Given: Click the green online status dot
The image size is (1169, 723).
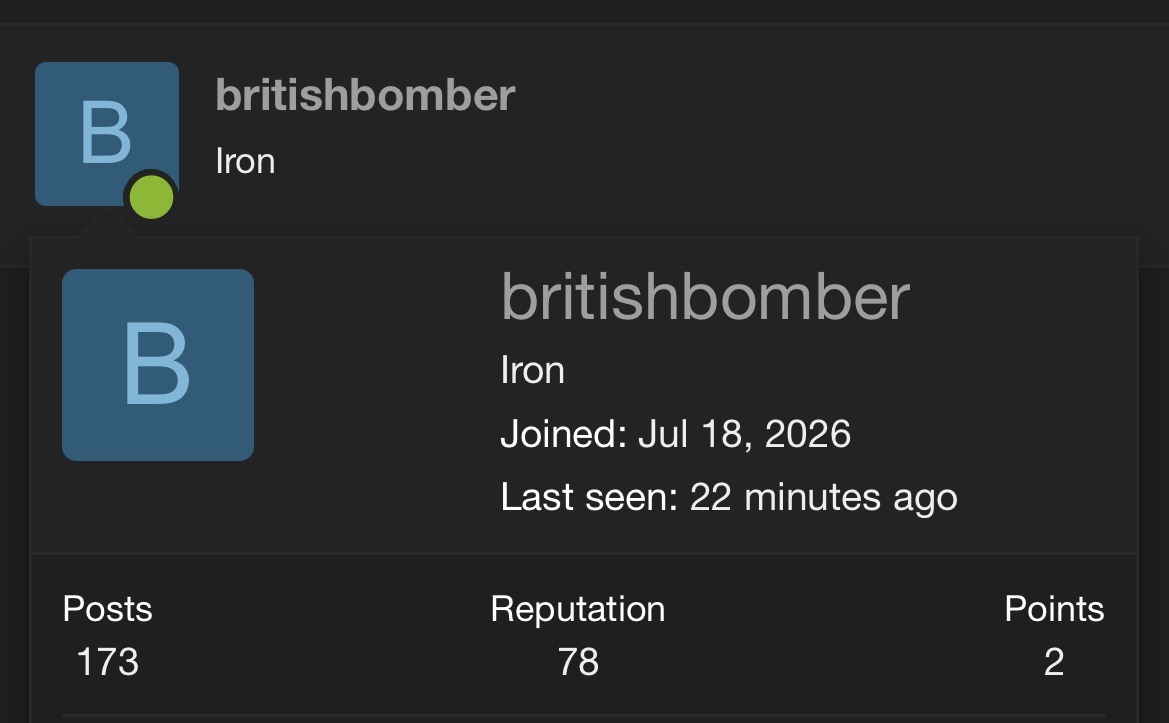Looking at the screenshot, I should point(151,198).
